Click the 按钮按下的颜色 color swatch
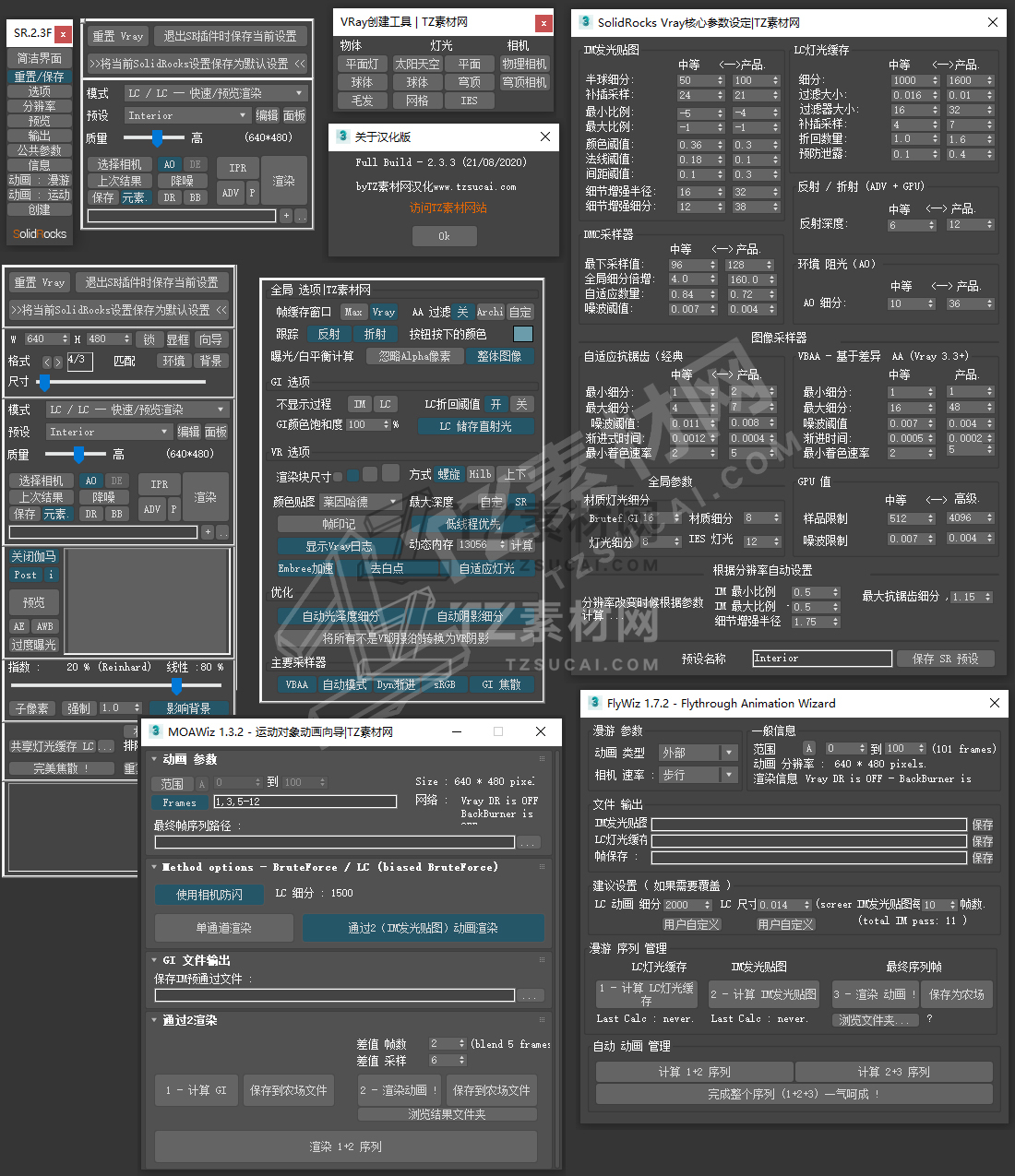1015x1176 pixels. point(522,334)
